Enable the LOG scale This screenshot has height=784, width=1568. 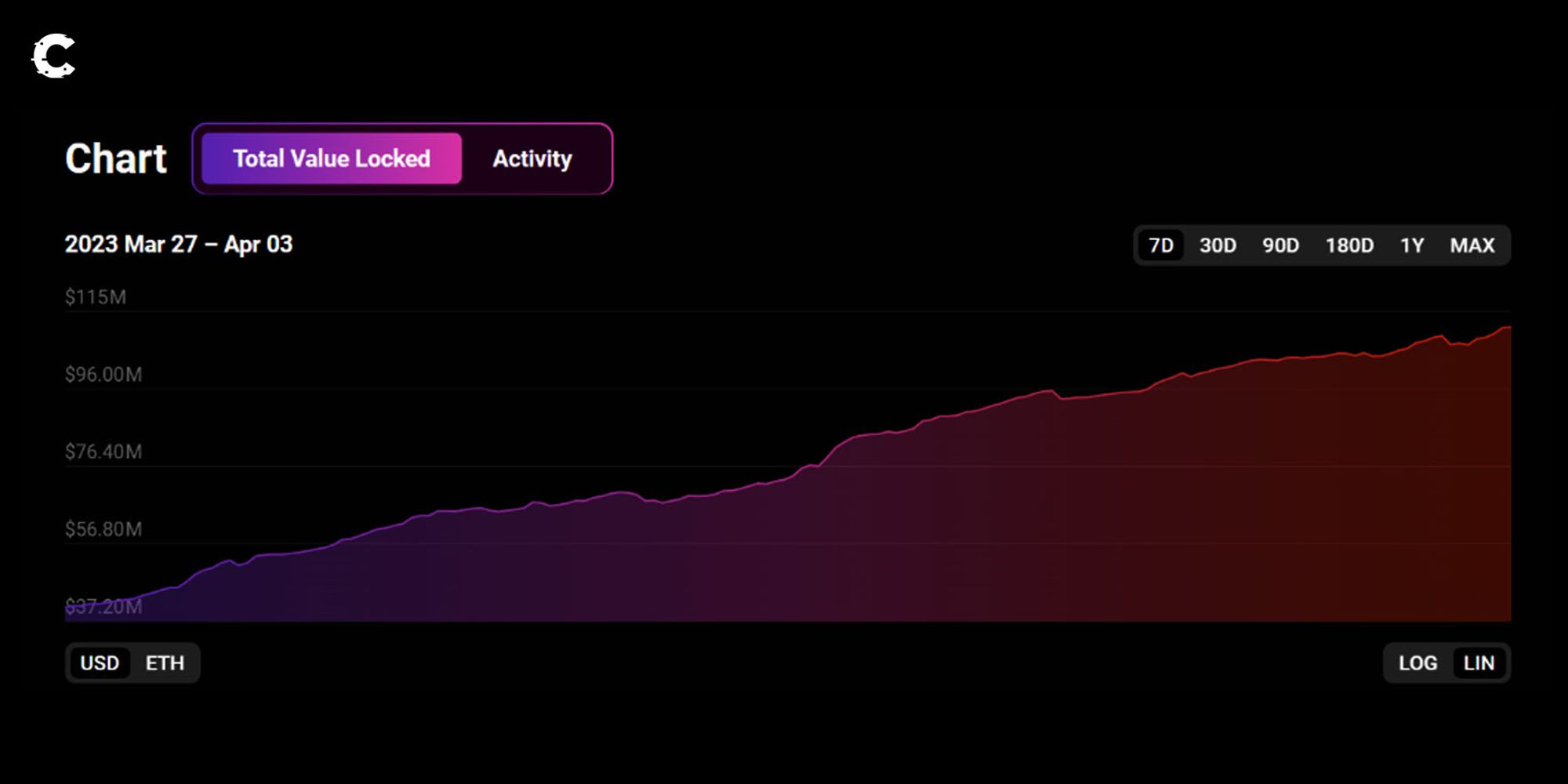pyautogui.click(x=1417, y=663)
